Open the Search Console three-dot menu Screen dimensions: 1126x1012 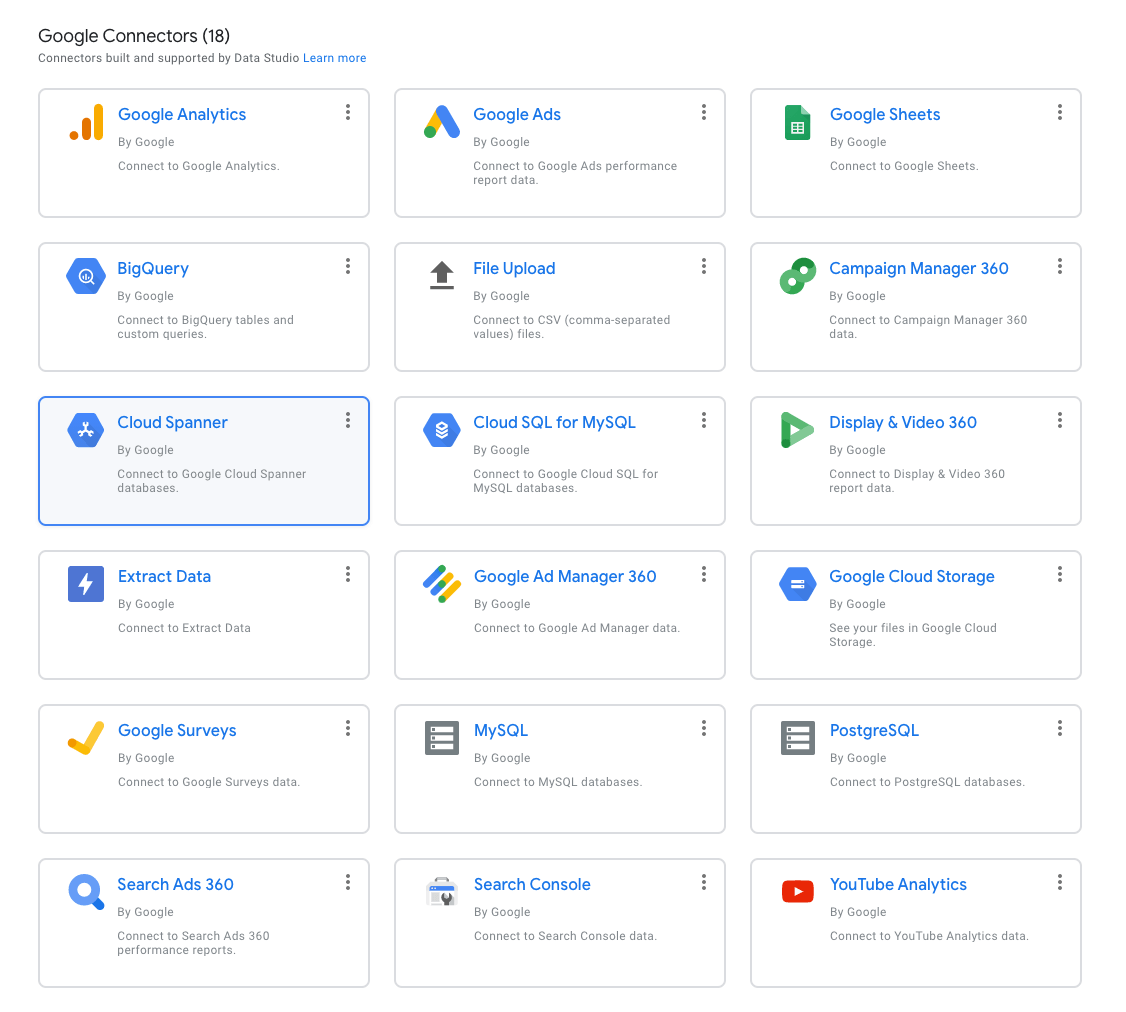coord(704,882)
